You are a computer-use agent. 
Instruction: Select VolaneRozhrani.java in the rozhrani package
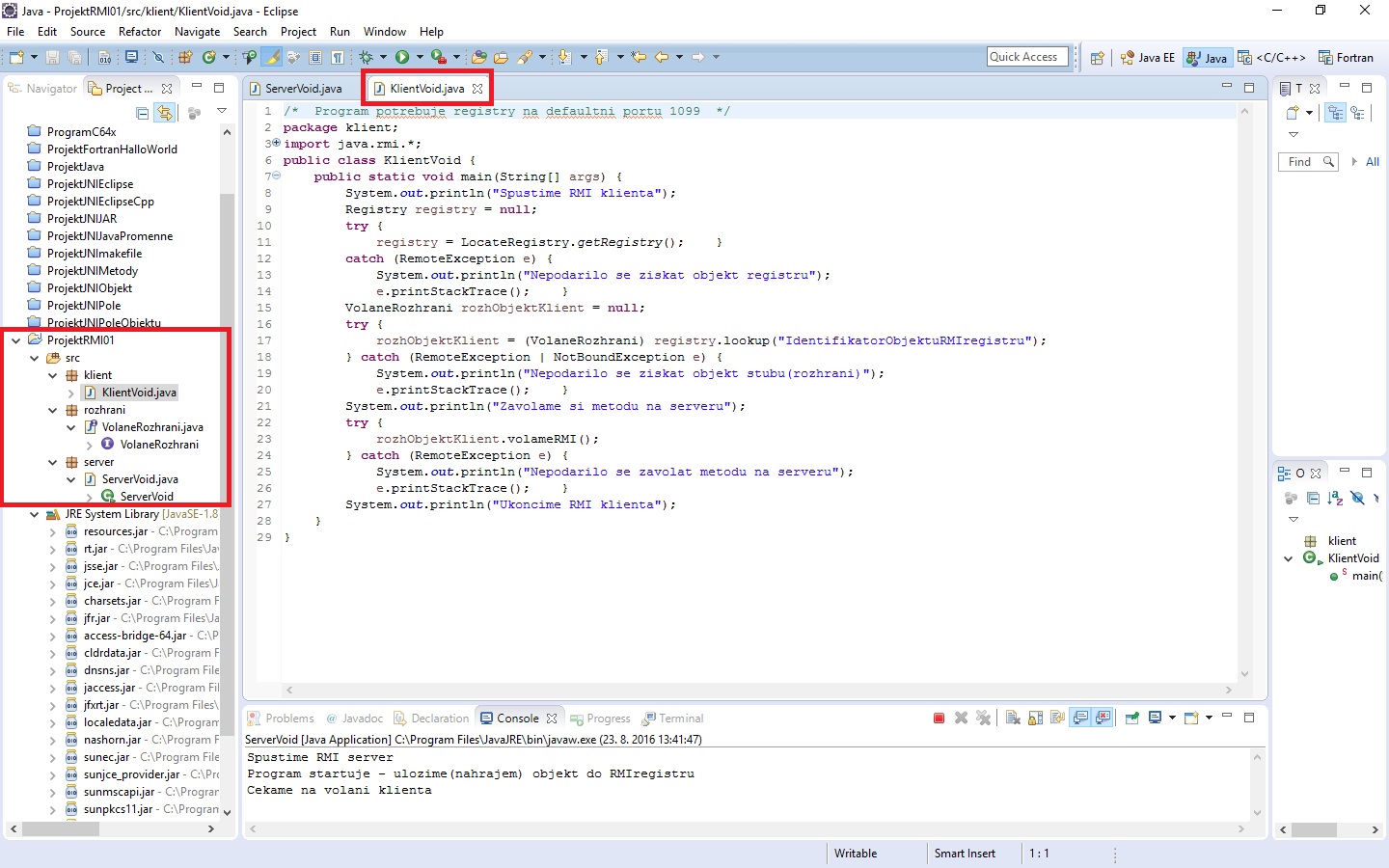152,426
